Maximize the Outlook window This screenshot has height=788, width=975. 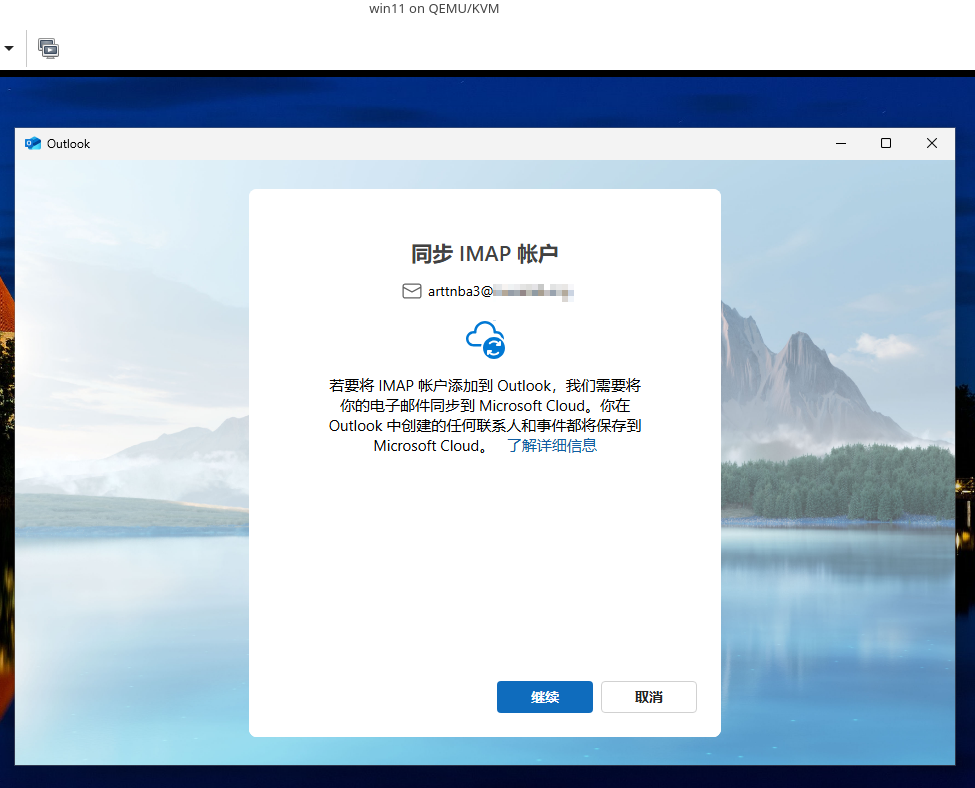[x=886, y=144]
